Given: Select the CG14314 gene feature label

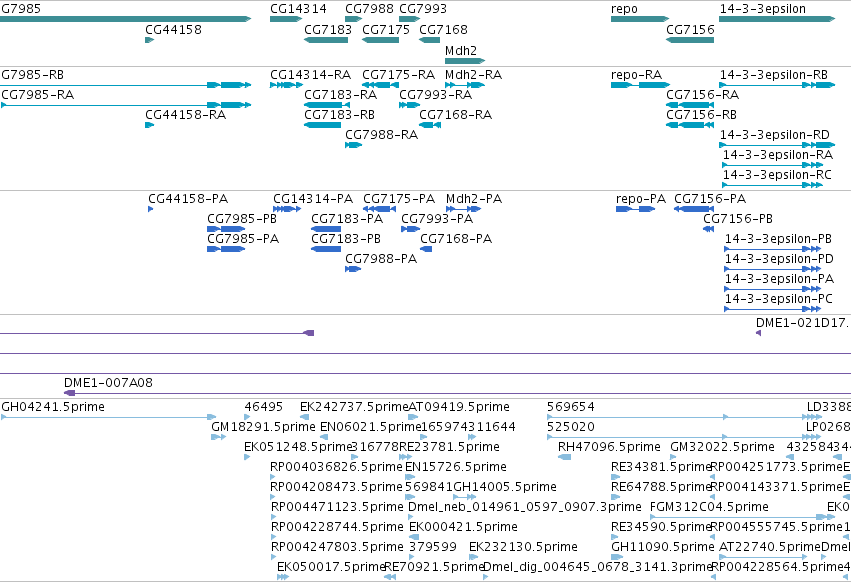Looking at the screenshot, I should coord(299,9).
